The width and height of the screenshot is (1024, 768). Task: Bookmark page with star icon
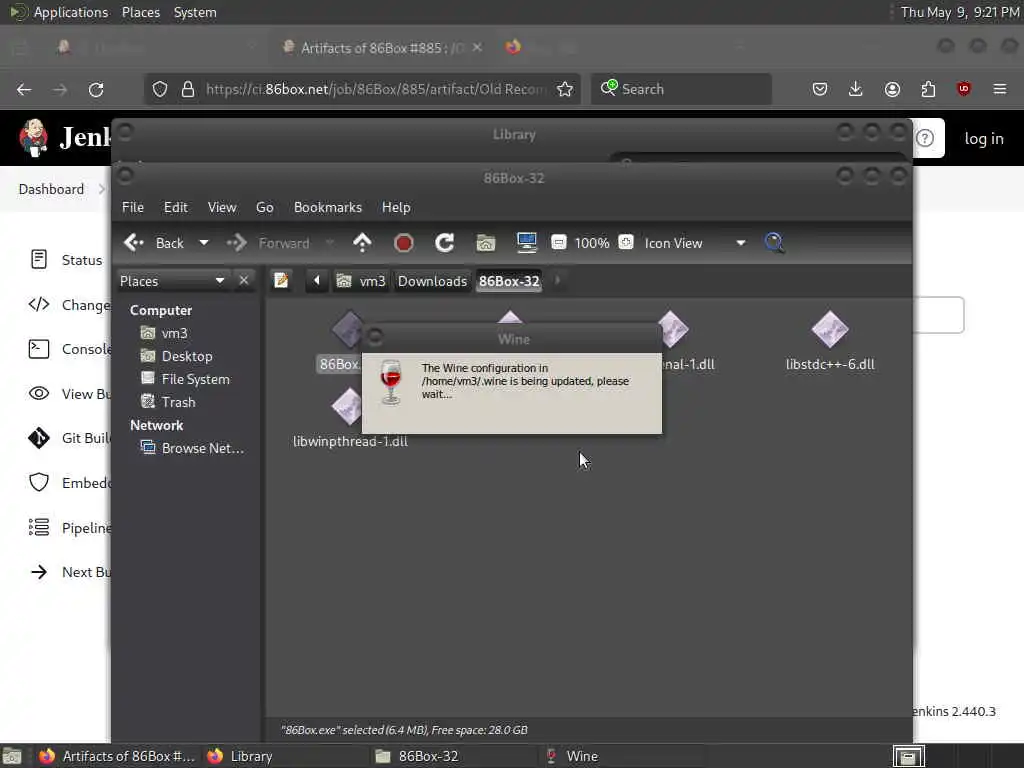click(565, 89)
